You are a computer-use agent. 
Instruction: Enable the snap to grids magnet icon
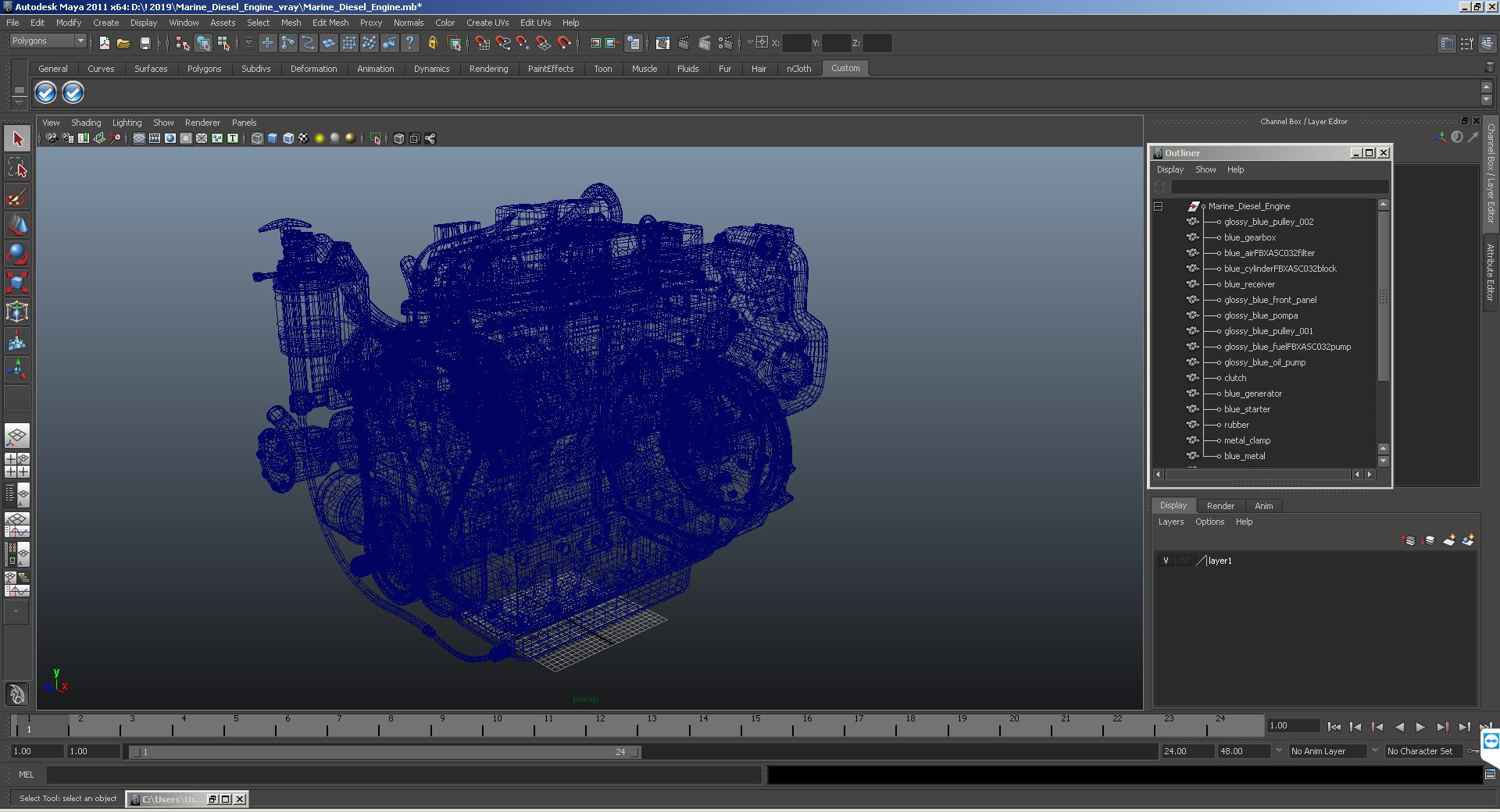click(x=482, y=43)
